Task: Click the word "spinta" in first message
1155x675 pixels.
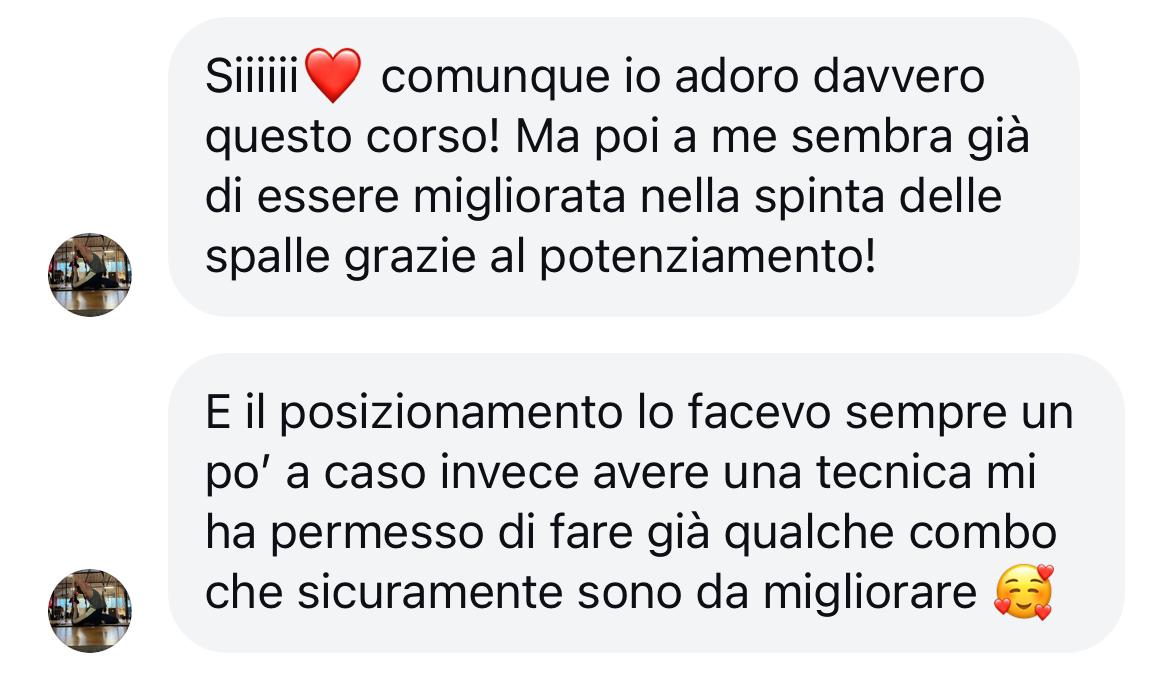Action: tap(820, 198)
